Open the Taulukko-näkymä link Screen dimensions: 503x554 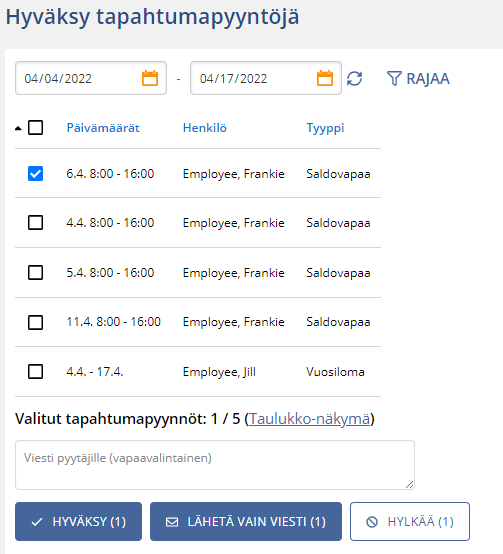click(309, 419)
